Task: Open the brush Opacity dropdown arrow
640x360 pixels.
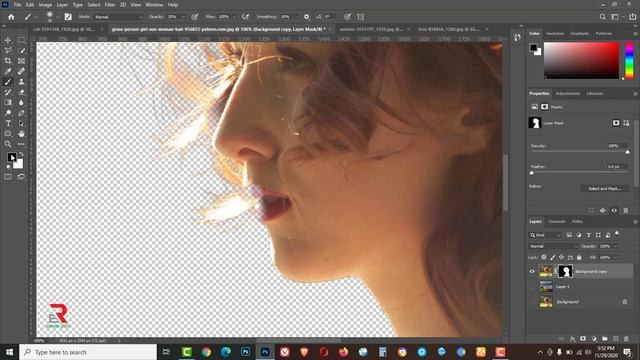Action: click(183, 17)
